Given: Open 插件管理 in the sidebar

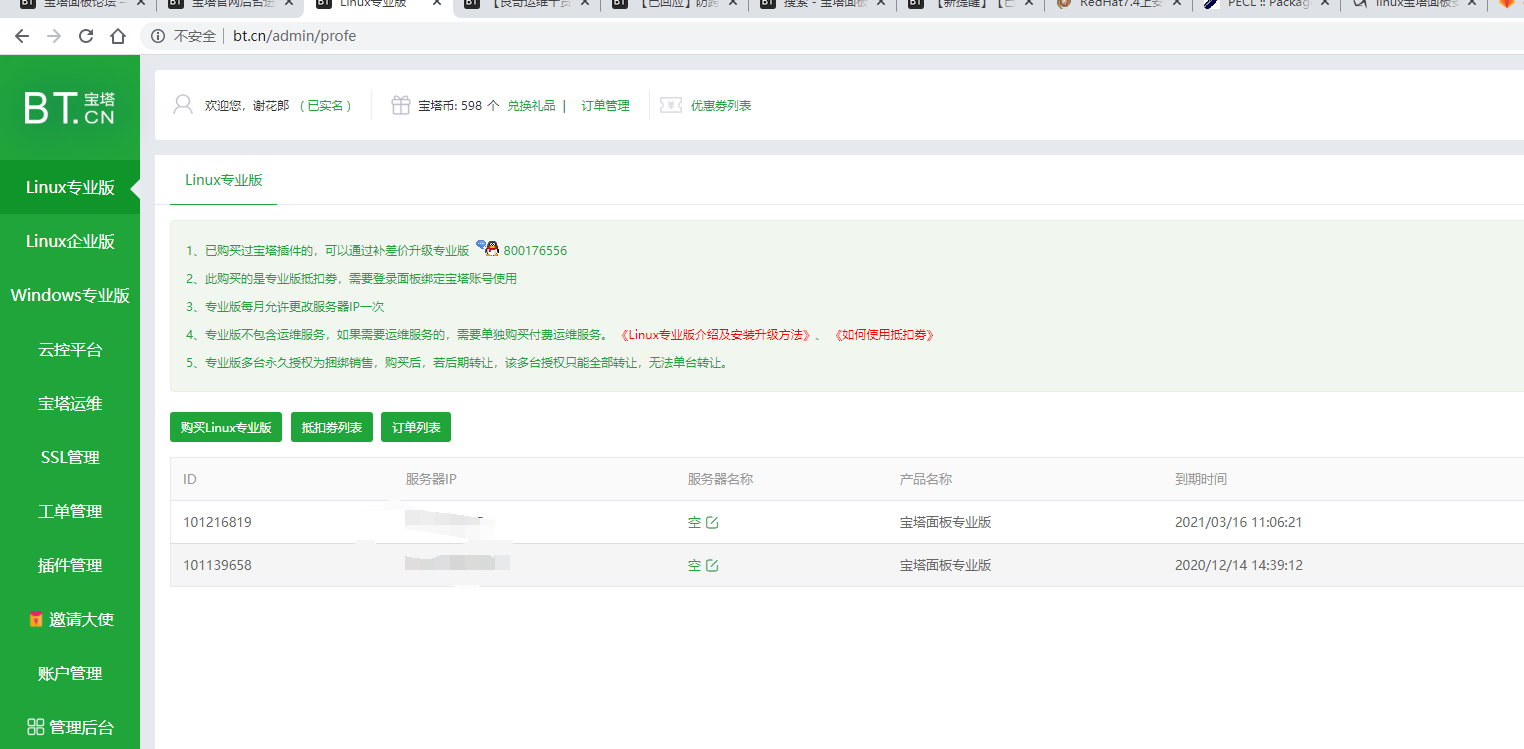Looking at the screenshot, I should tap(70, 565).
